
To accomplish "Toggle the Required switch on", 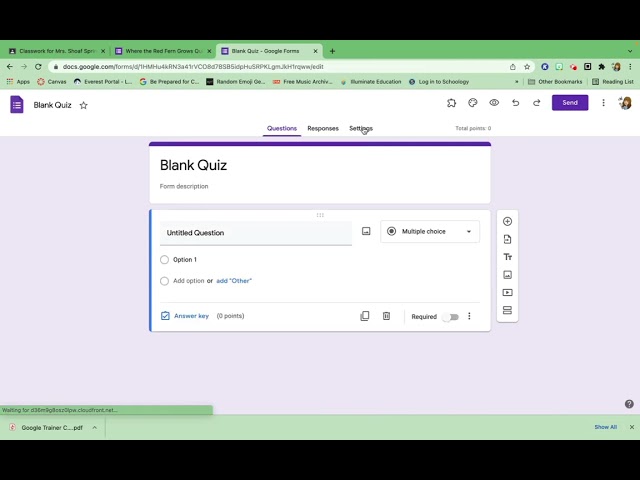I will pos(451,317).
